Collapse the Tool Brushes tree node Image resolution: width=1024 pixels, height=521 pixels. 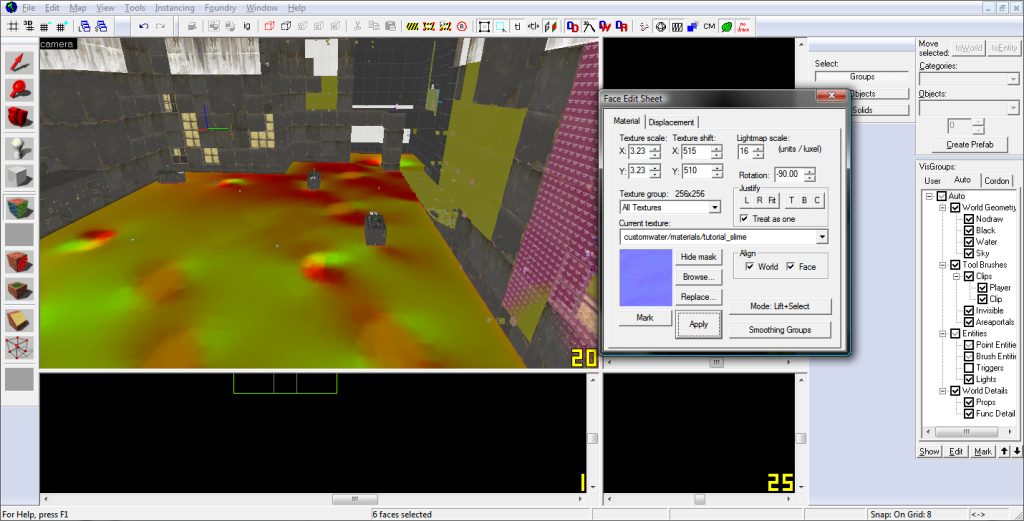[943, 265]
